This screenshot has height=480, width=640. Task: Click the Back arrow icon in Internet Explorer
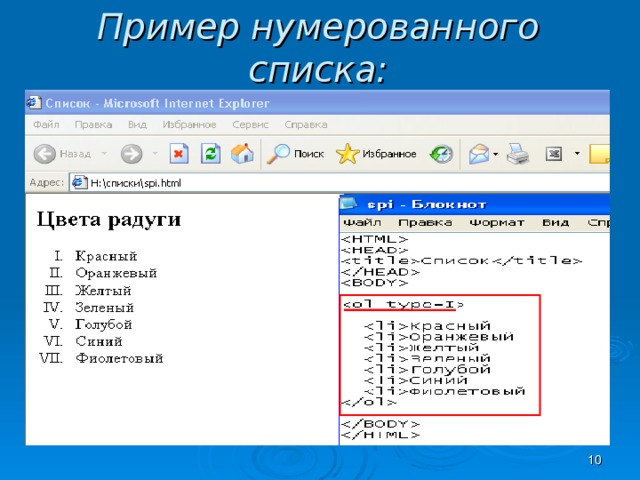click(x=44, y=154)
